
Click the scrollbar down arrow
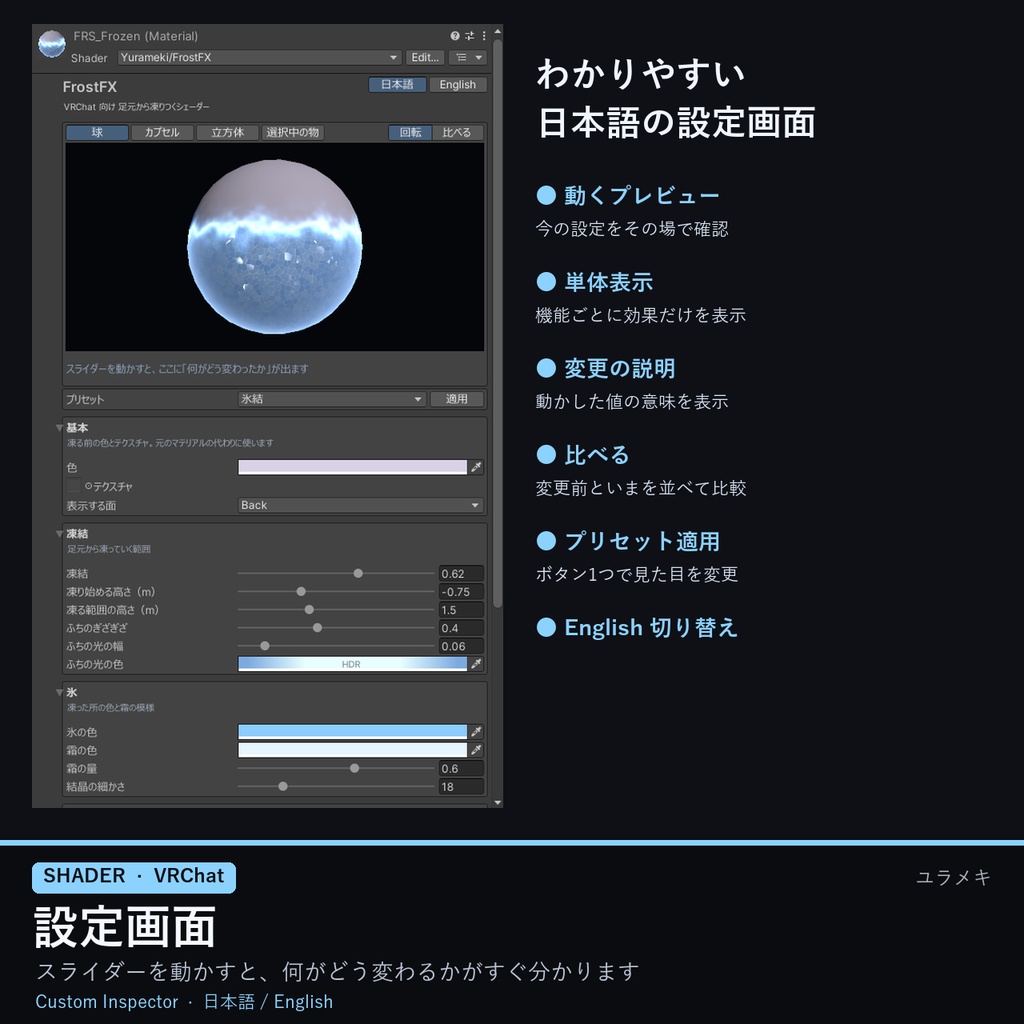498,803
